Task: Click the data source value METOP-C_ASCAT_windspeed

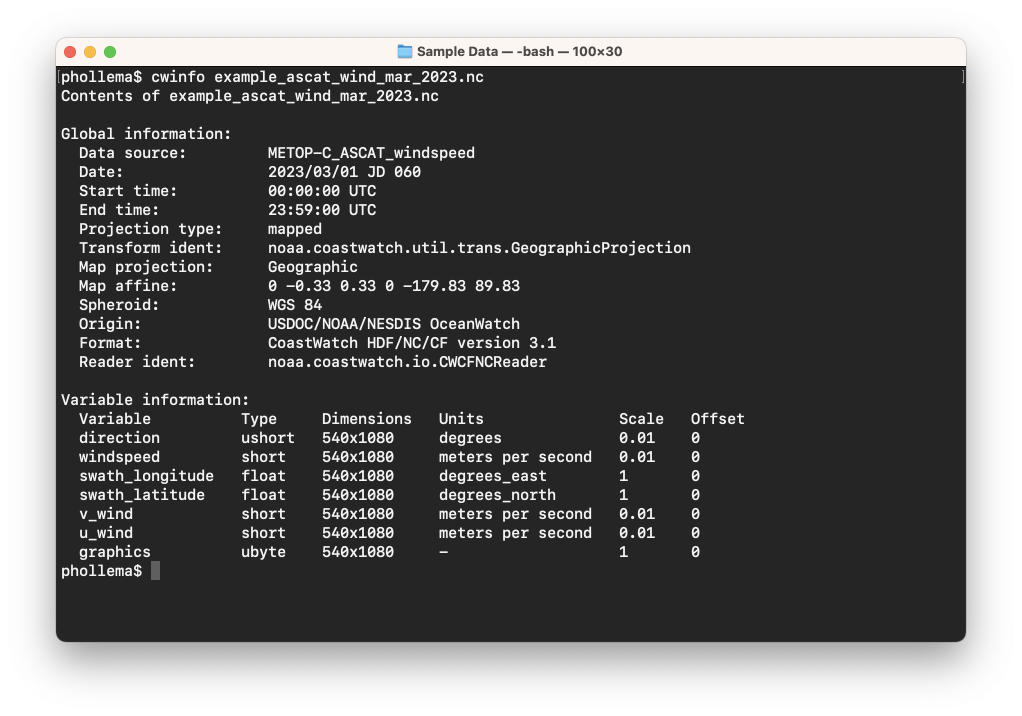Action: 371,153
